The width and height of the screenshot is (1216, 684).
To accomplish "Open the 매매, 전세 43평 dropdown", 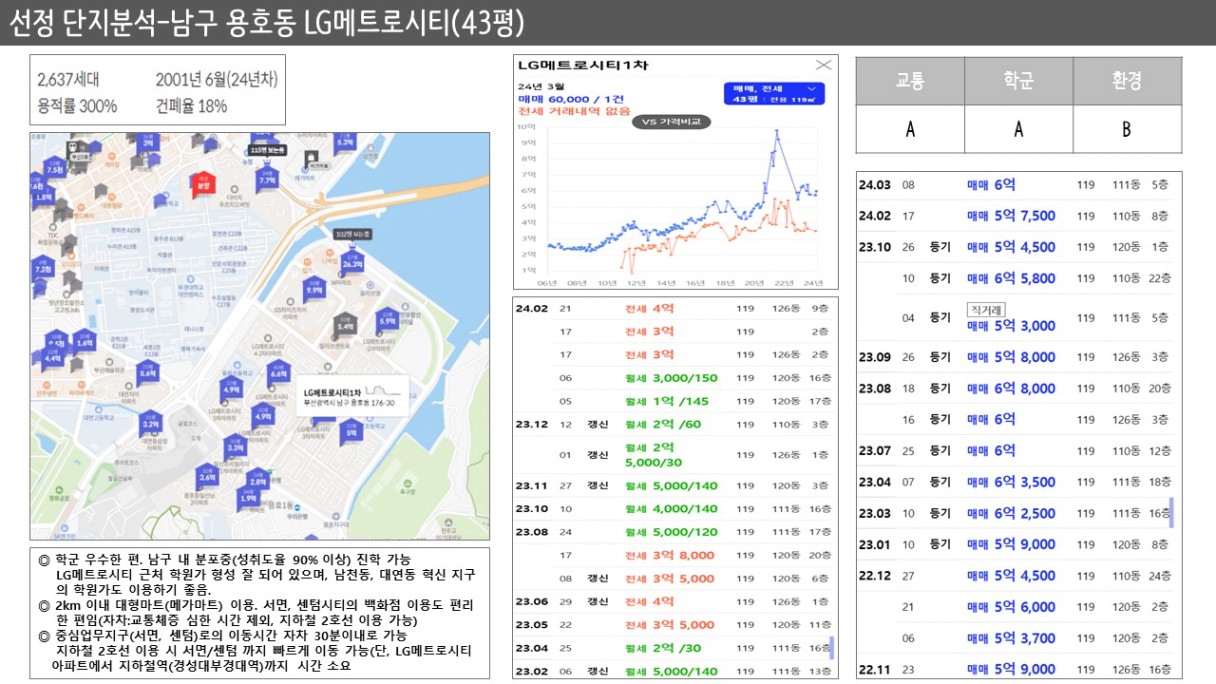I will tap(774, 94).
